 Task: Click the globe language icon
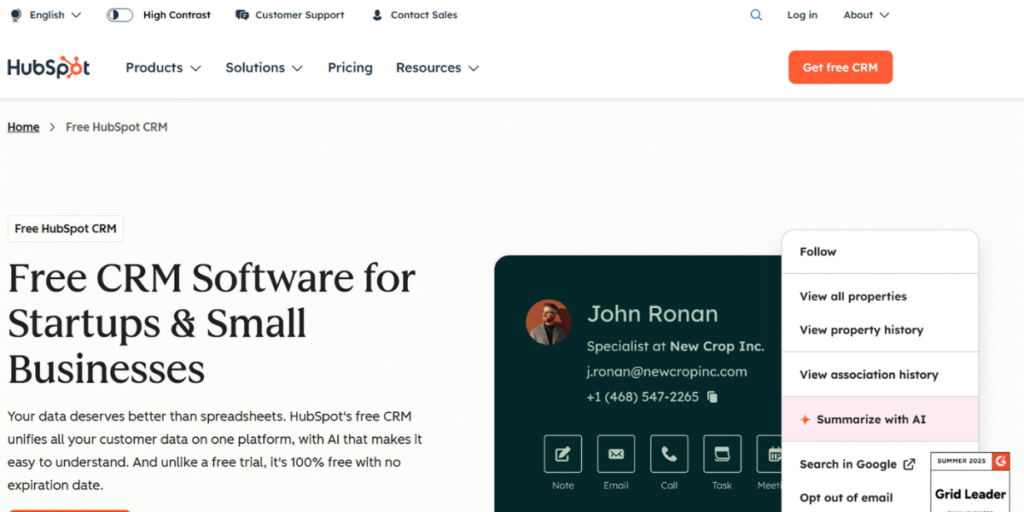coord(16,15)
